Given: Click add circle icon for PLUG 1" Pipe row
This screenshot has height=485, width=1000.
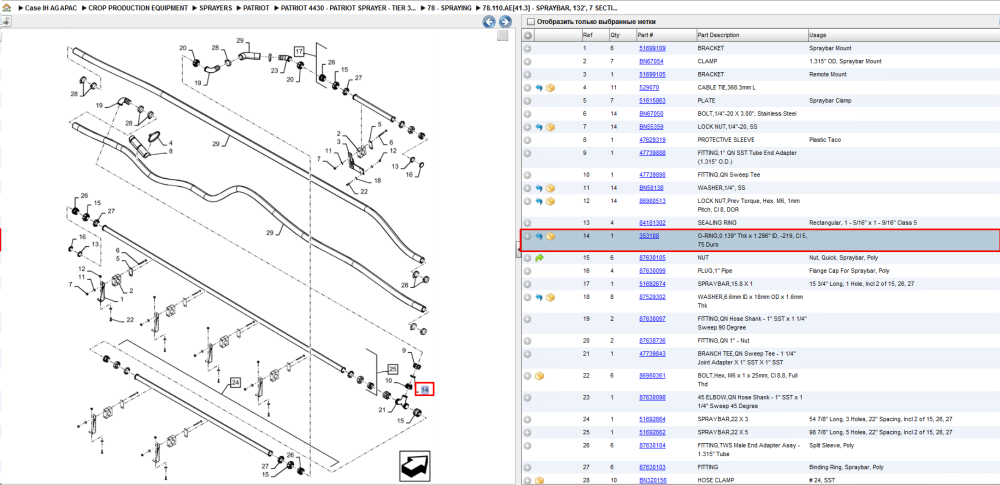Looking at the screenshot, I should coord(528,271).
